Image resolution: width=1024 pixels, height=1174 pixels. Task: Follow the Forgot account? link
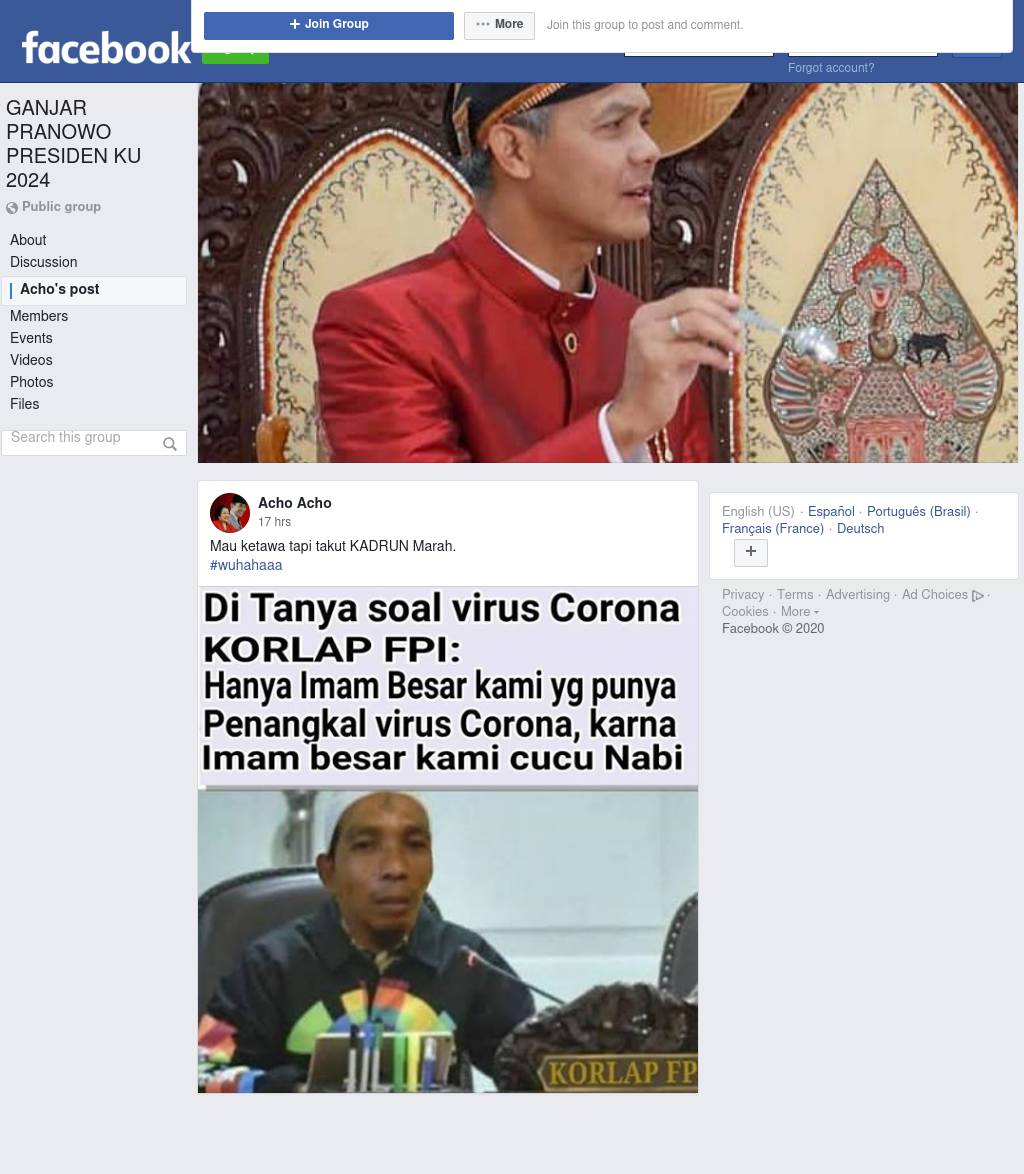831,67
